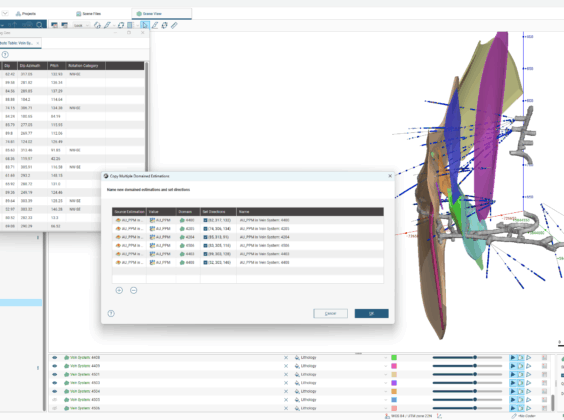This screenshot has width=564, height=420.
Task: Click the OK button in dialog
Action: [372, 314]
